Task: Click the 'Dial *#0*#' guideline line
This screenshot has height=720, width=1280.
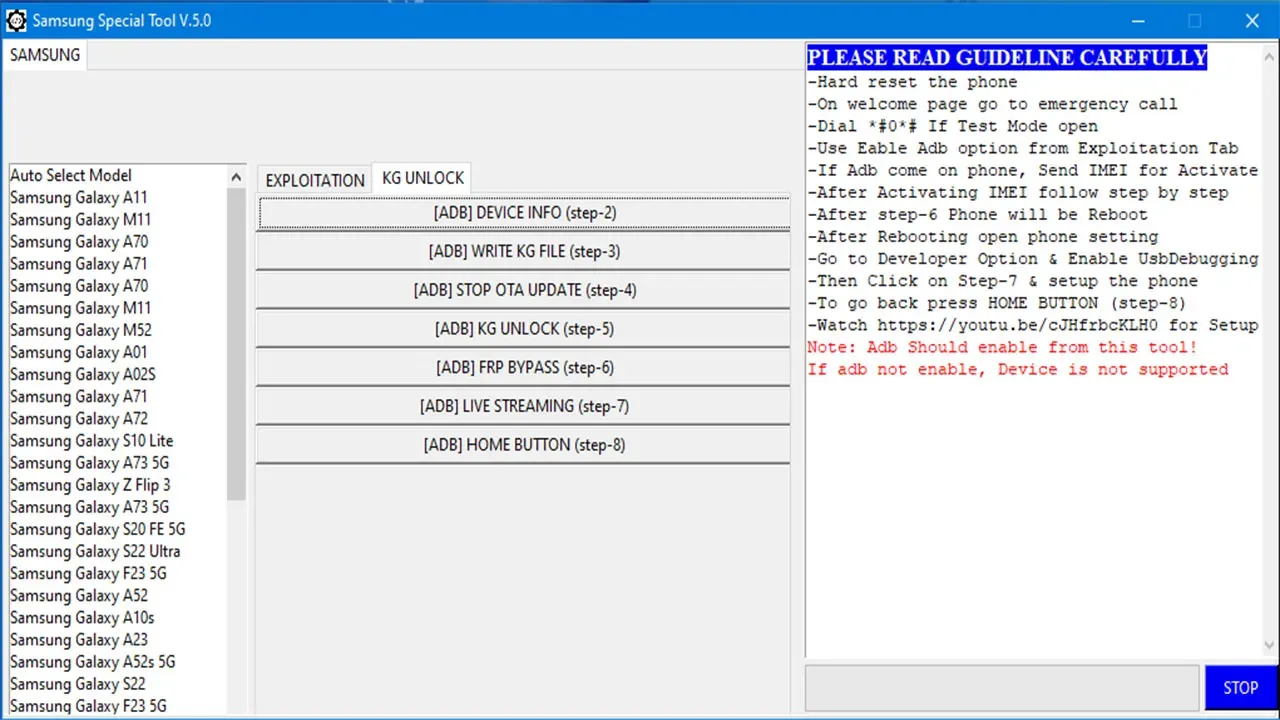Action: point(952,126)
